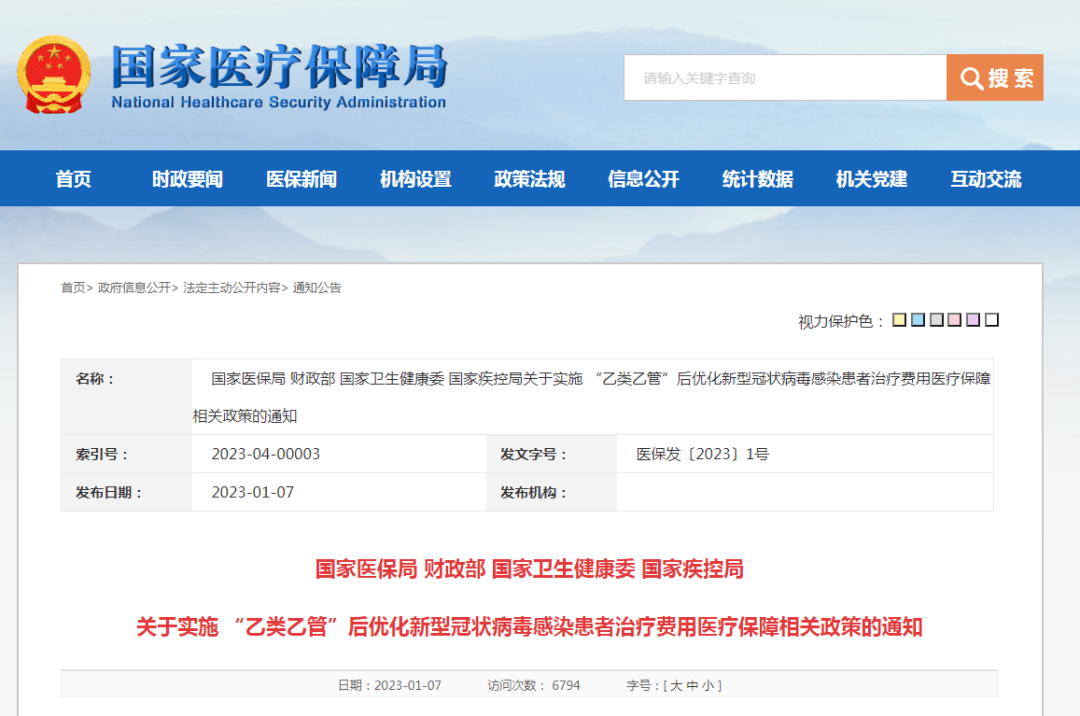
Task: Open 法定主动公开内容 breadcrumb link
Action: coord(231,288)
